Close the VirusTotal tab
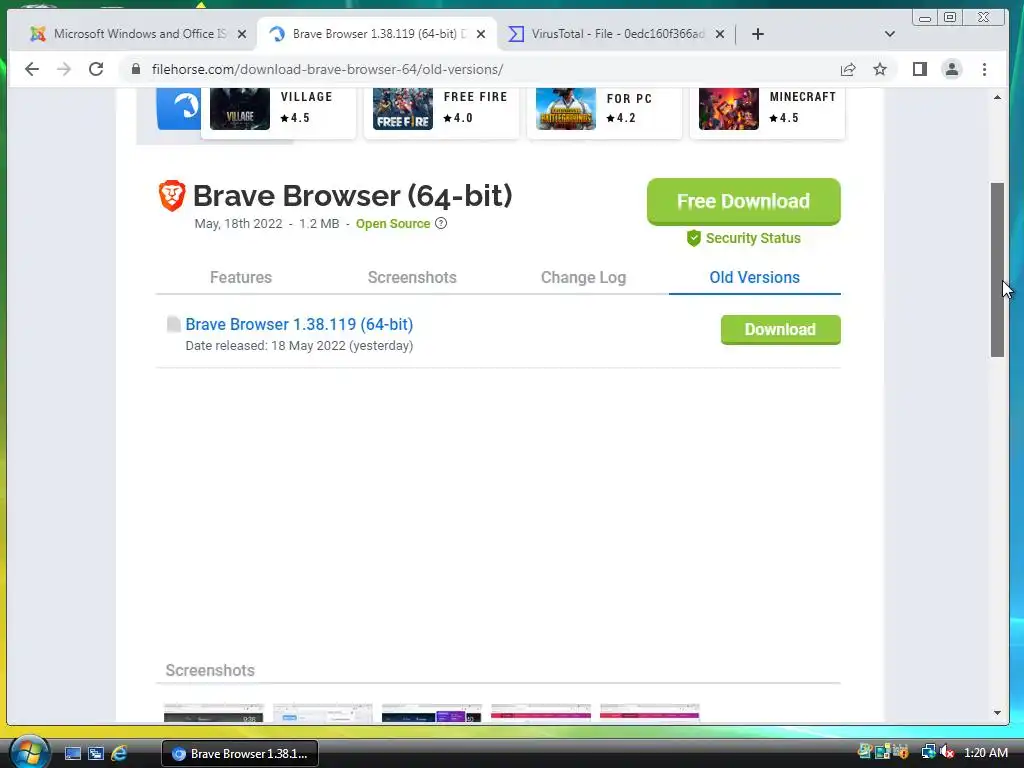Image resolution: width=1024 pixels, height=768 pixels. point(720,34)
